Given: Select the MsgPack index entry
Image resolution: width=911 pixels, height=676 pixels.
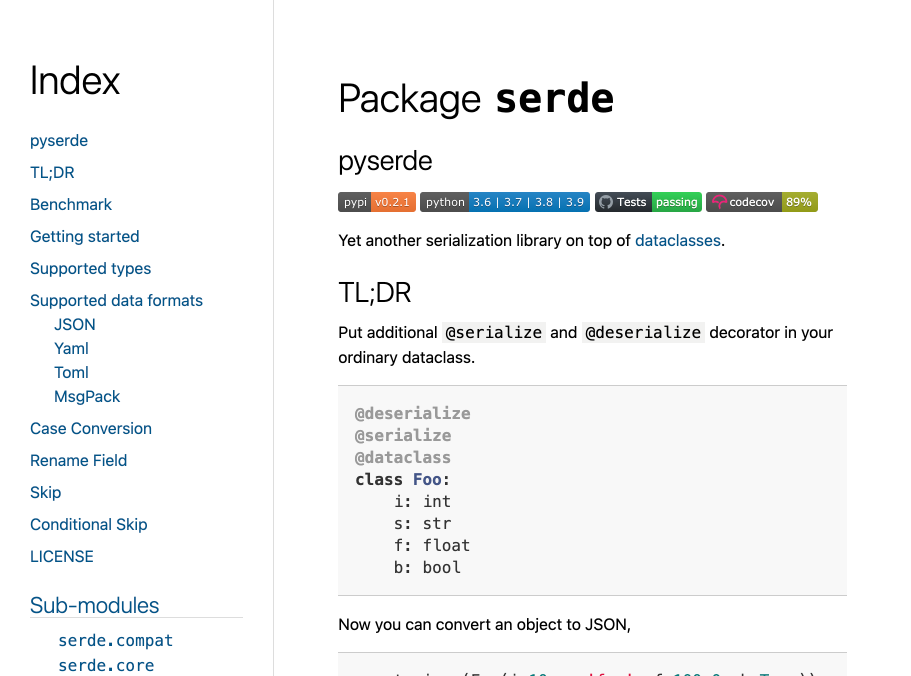Looking at the screenshot, I should [x=87, y=396].
